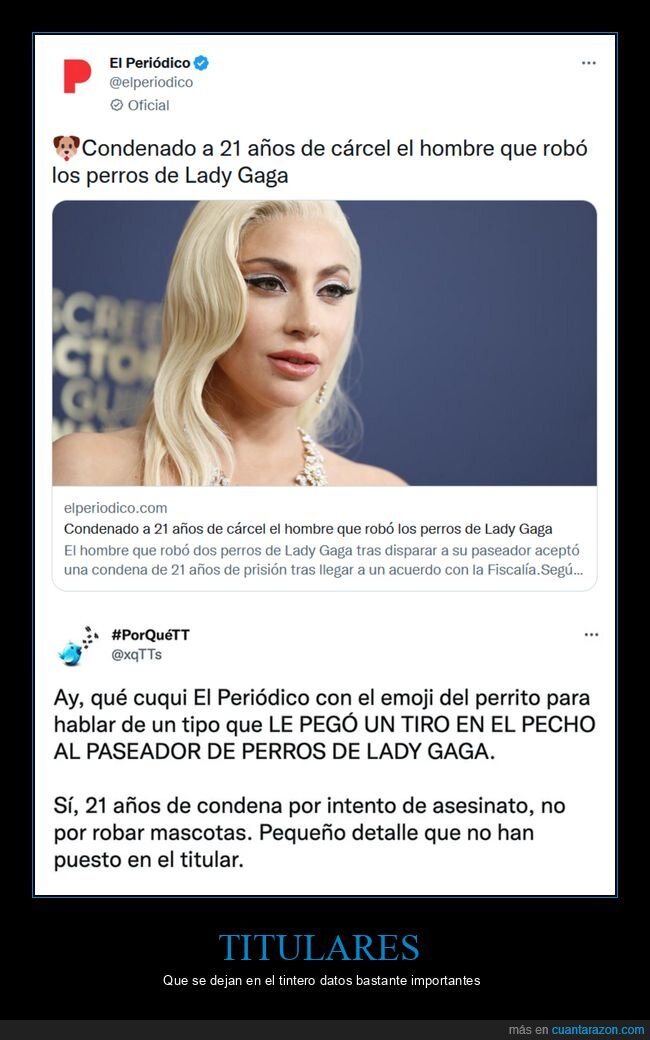Click the El Periódico red P avatar
Viewport: 650px width, 1040px height.
tap(77, 76)
